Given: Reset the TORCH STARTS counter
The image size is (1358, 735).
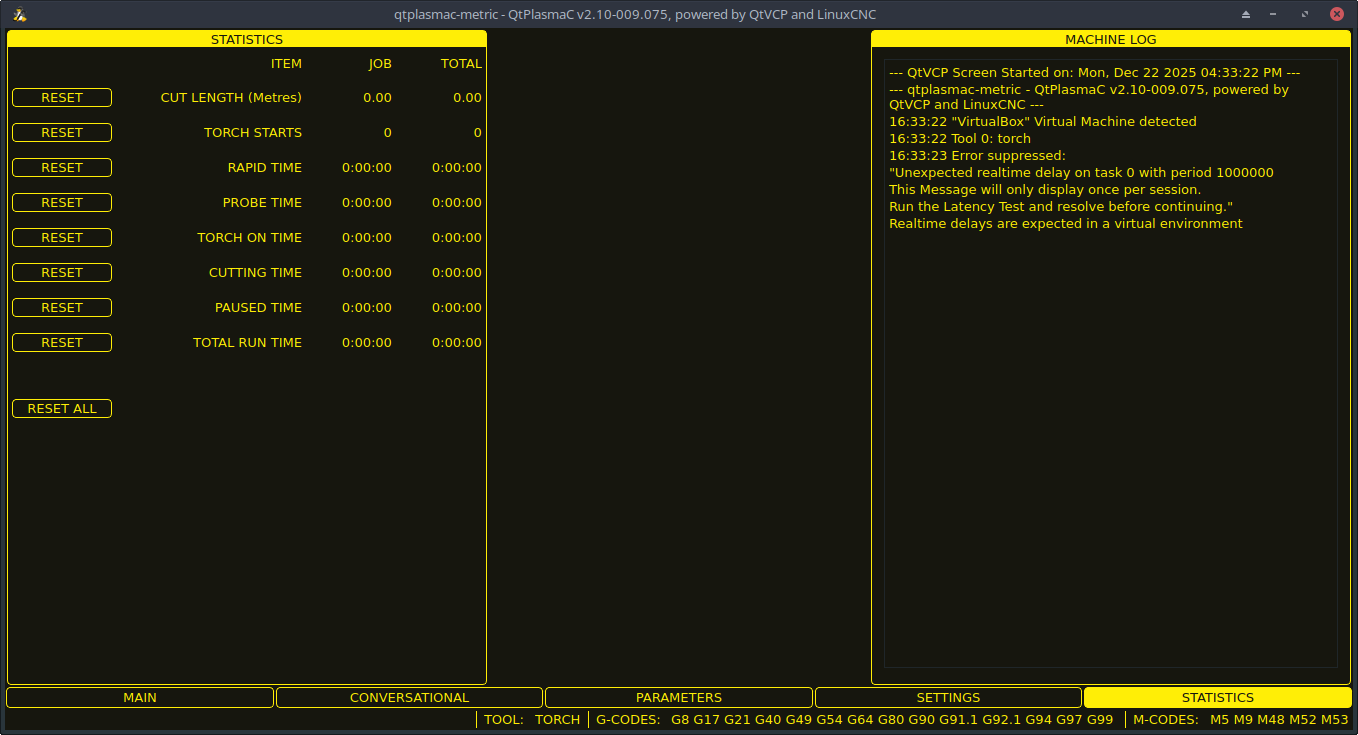Looking at the screenshot, I should click(x=61, y=132).
